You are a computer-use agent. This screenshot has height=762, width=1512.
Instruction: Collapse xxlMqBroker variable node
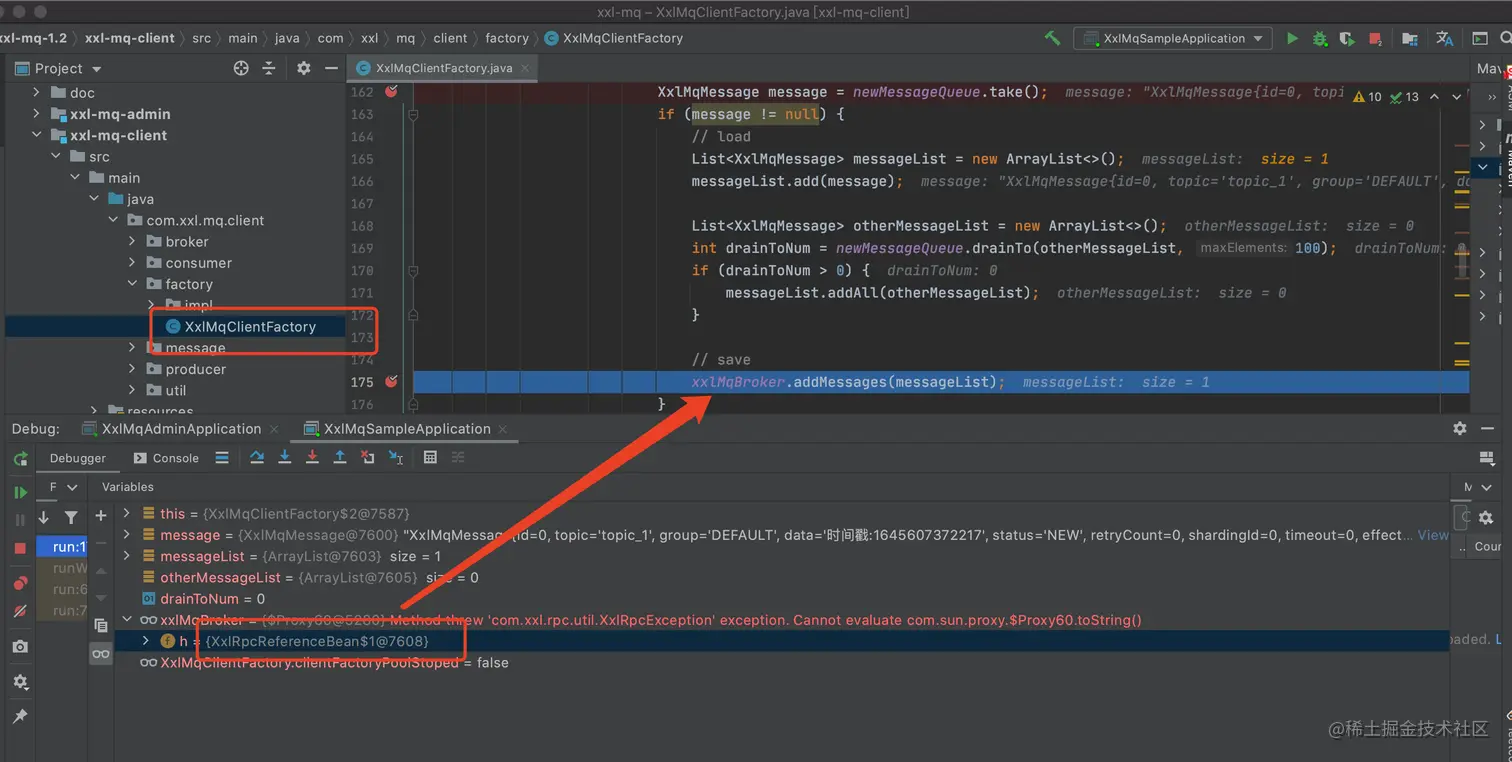[x=127, y=620]
